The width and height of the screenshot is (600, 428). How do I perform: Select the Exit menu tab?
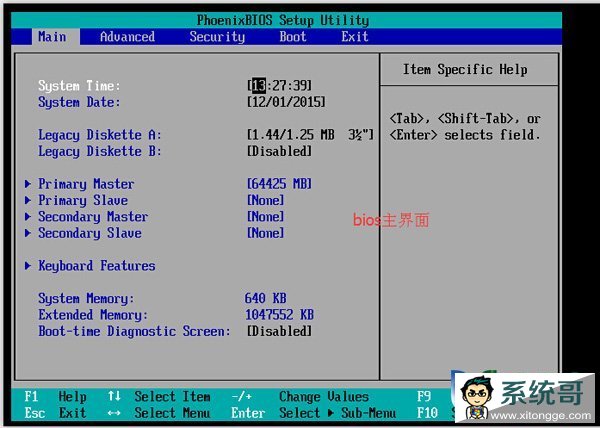click(x=355, y=37)
